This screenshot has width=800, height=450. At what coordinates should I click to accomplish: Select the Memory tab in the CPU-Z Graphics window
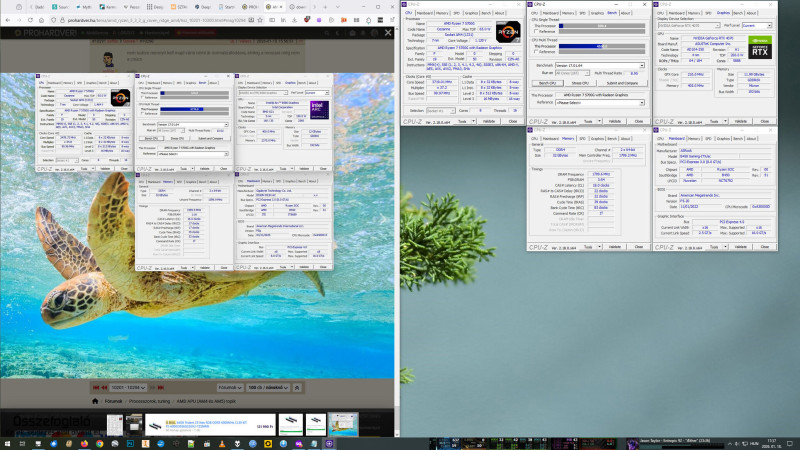point(694,13)
